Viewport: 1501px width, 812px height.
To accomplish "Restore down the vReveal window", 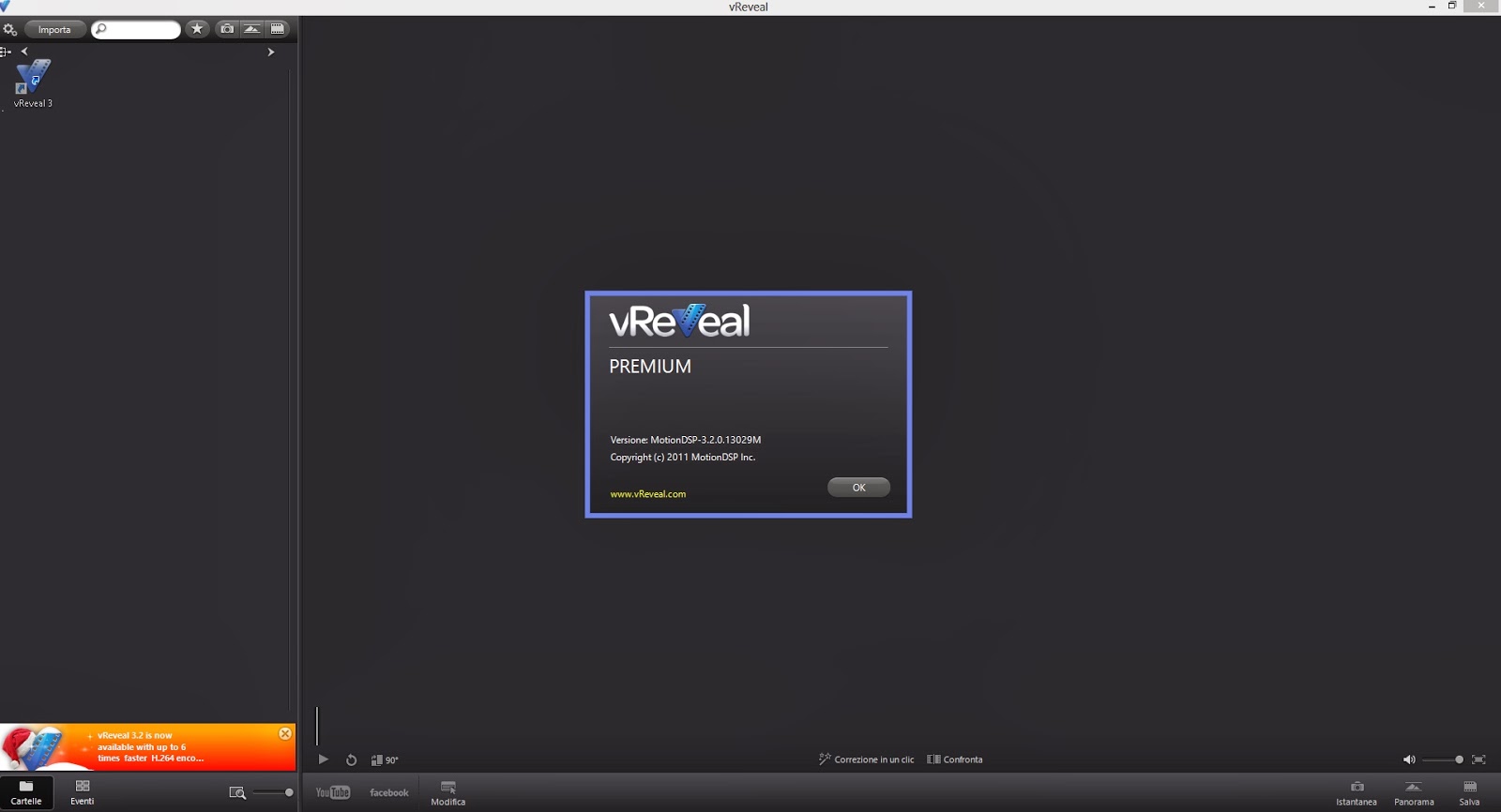I will click(x=1452, y=7).
